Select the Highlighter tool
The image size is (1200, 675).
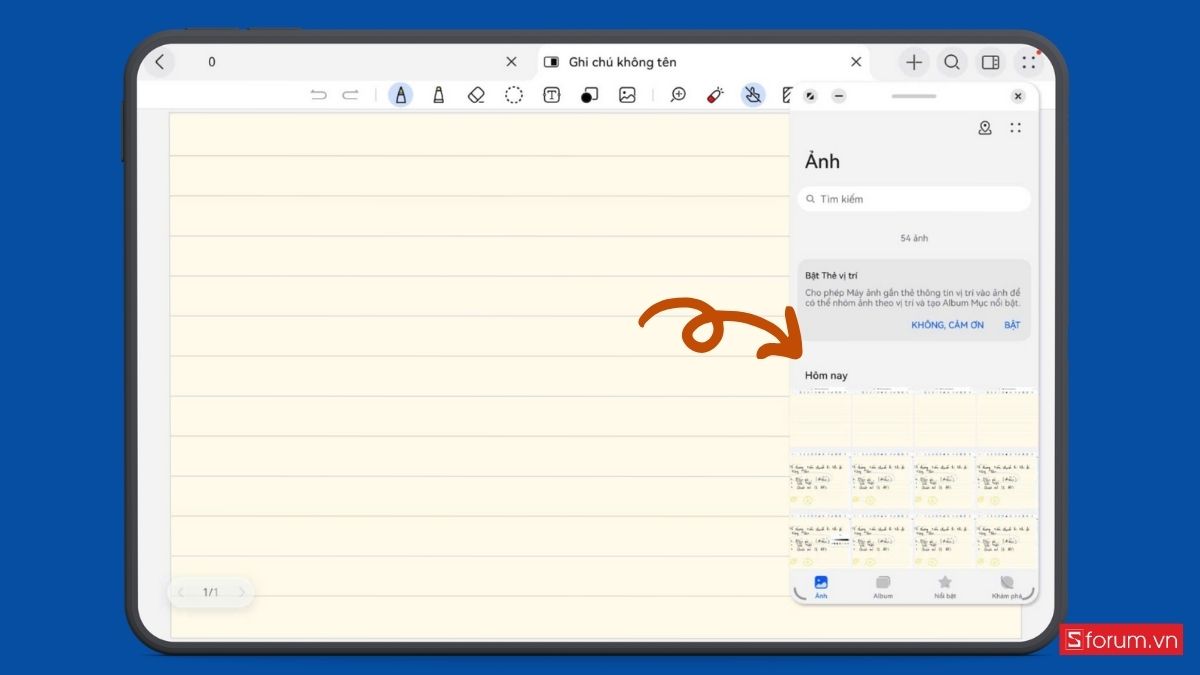point(438,95)
